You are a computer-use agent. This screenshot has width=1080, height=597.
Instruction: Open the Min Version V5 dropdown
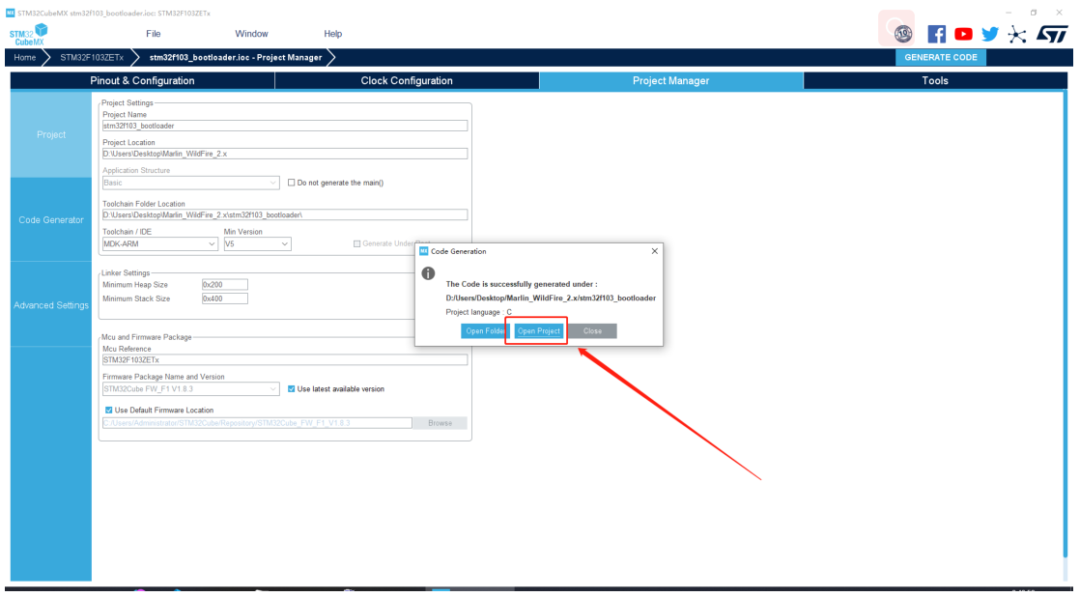click(257, 244)
